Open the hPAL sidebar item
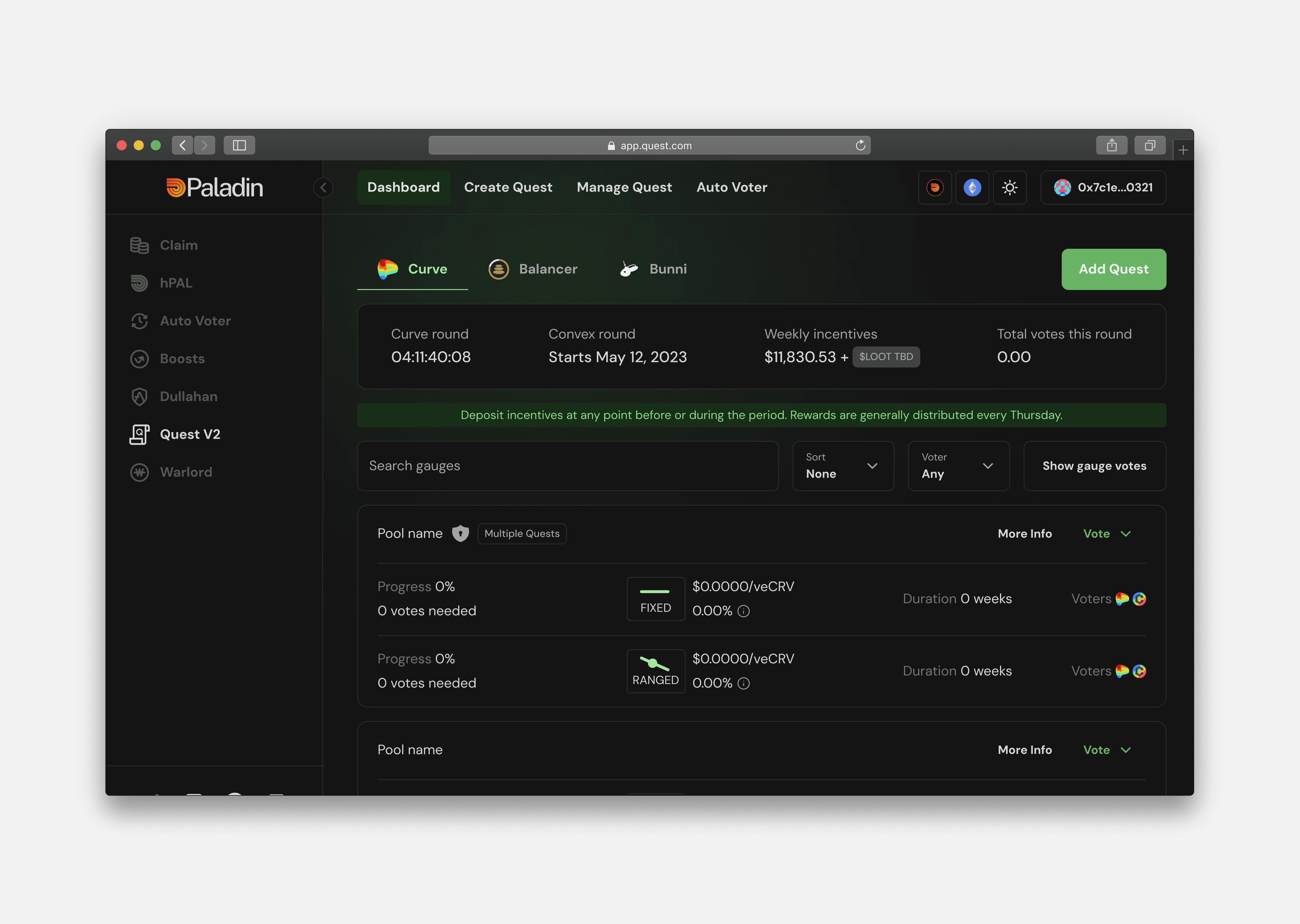 click(x=161, y=283)
